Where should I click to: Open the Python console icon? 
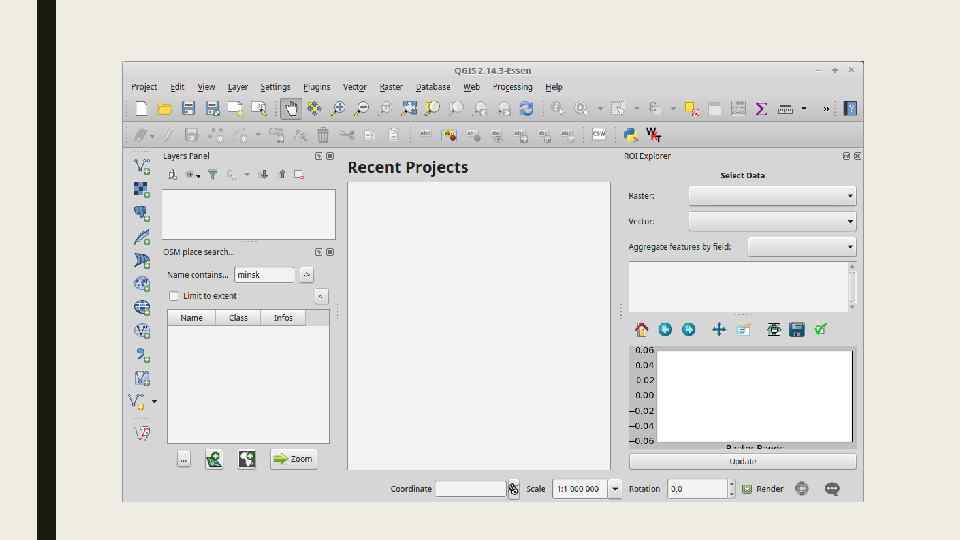[631, 135]
